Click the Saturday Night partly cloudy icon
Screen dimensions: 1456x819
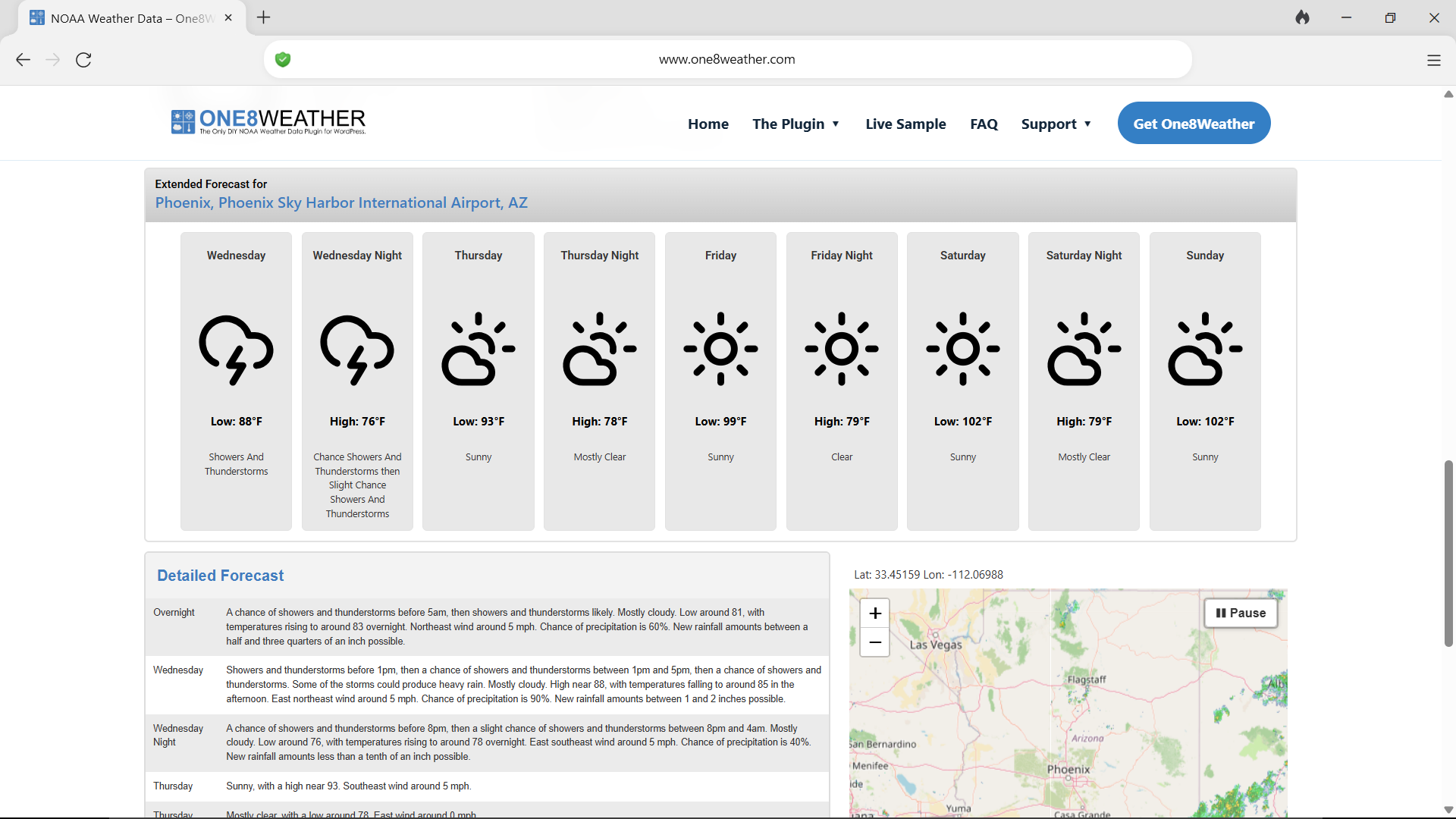(1084, 349)
